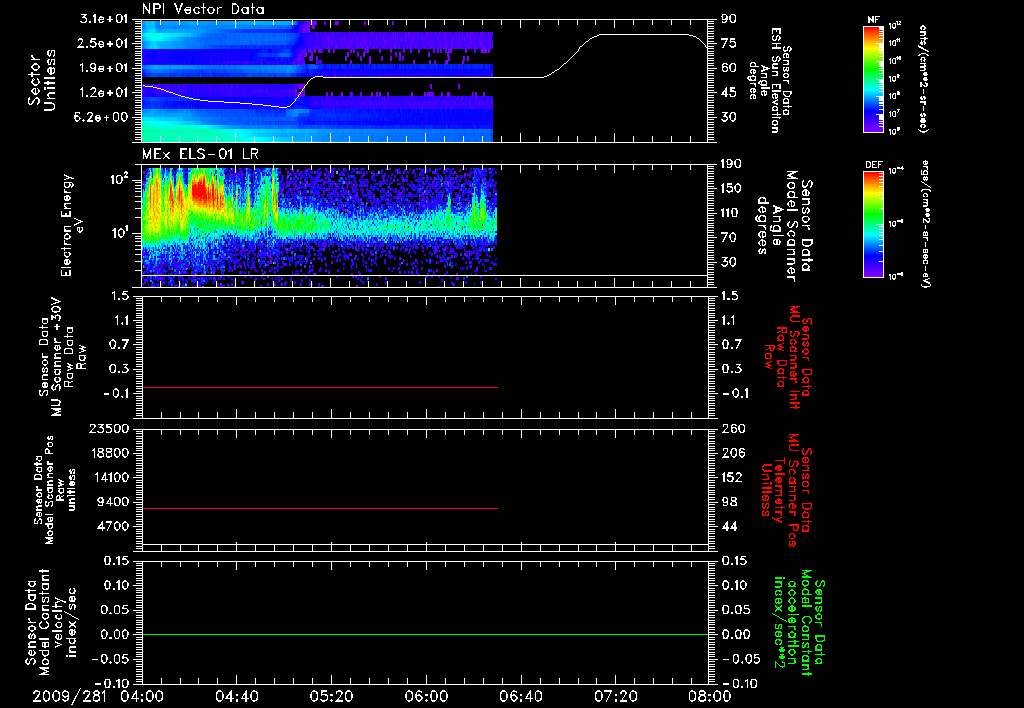This screenshot has height=708, width=1024.
Task: Click the 98 telemetry tick label
Action: [729, 502]
